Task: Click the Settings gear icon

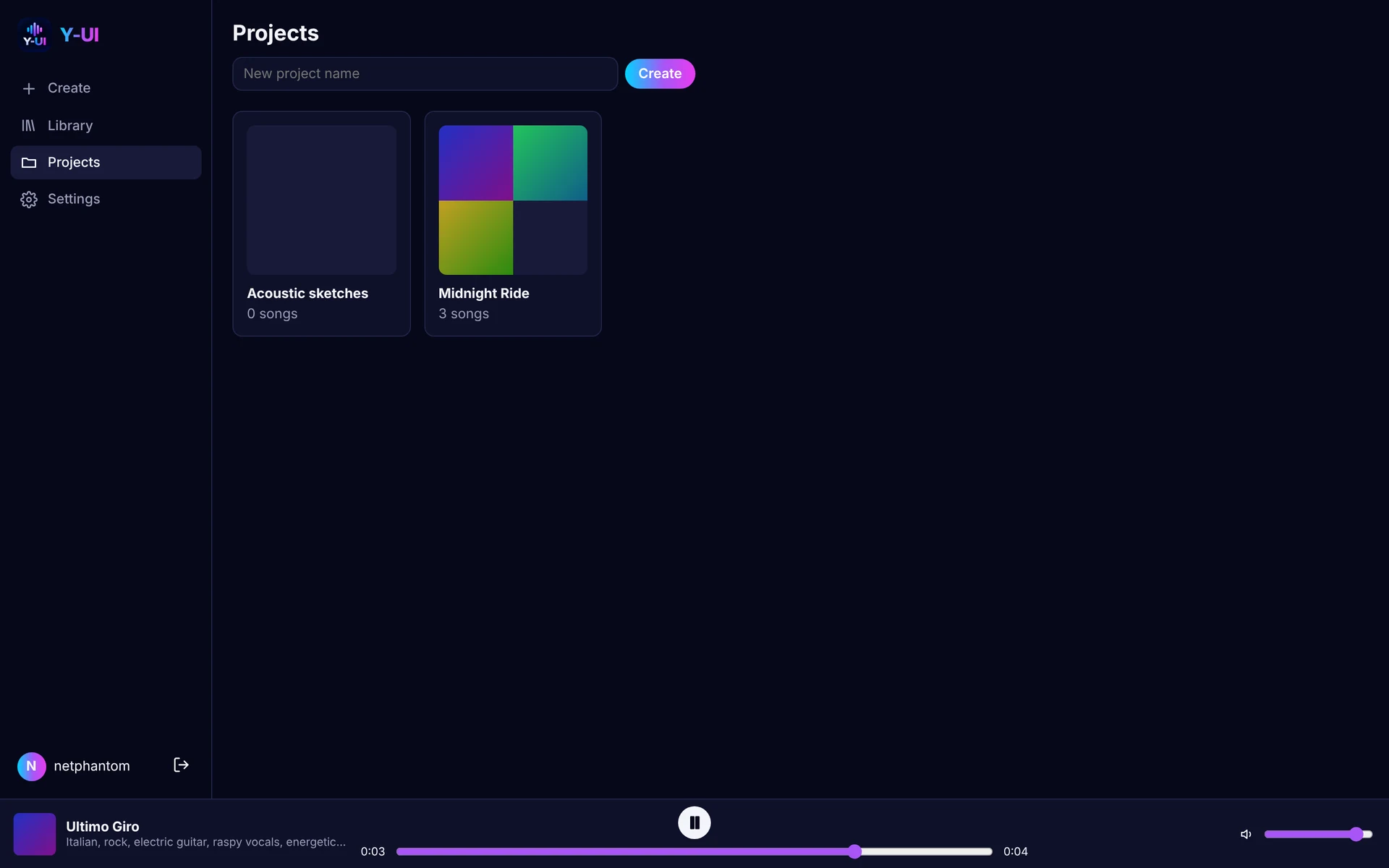Action: tap(29, 200)
